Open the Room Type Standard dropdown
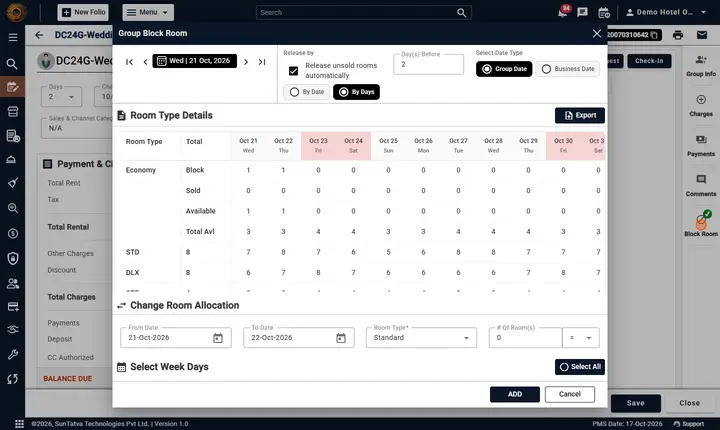 coord(421,338)
